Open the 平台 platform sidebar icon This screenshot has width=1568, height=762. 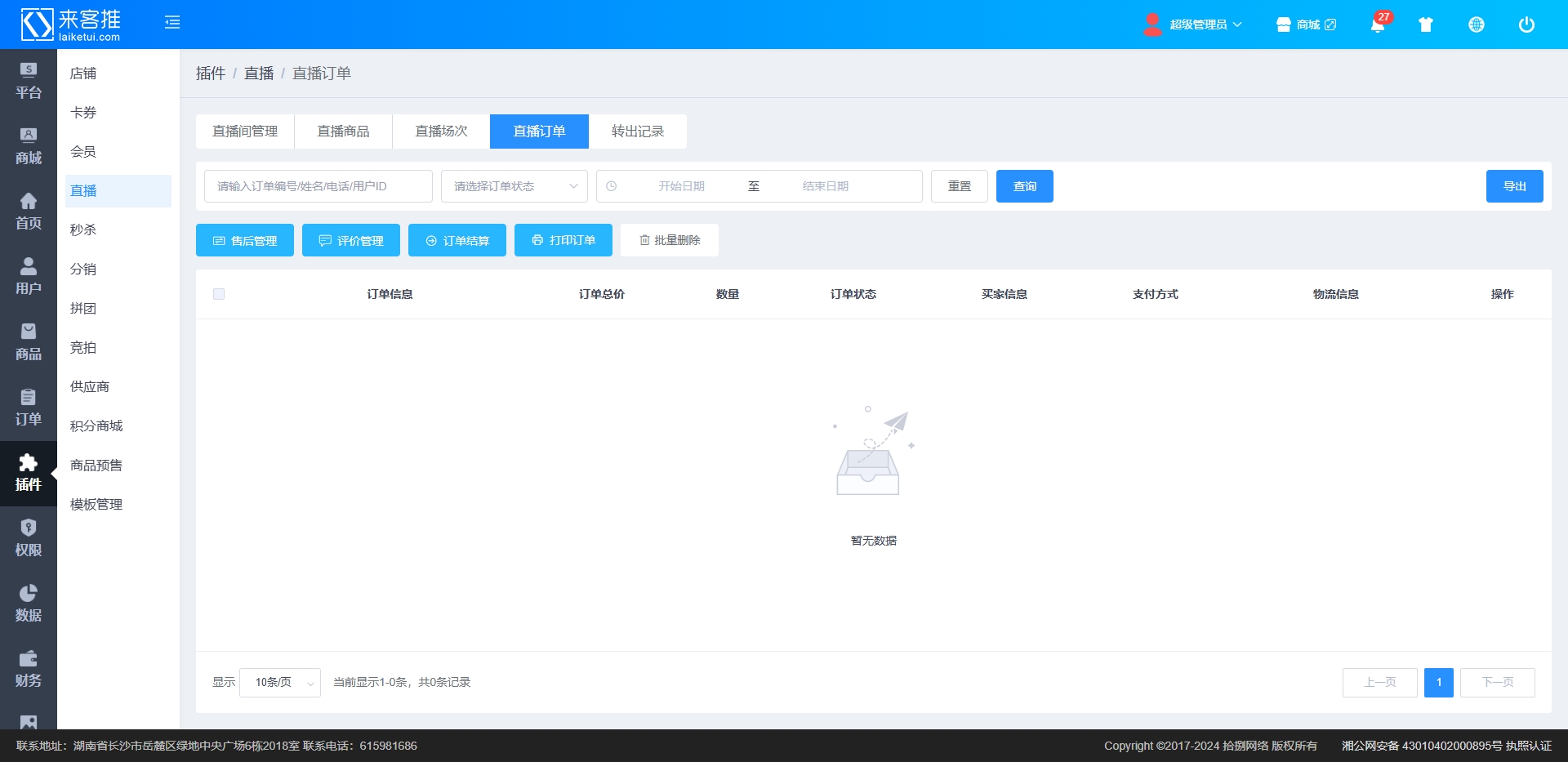click(x=29, y=81)
